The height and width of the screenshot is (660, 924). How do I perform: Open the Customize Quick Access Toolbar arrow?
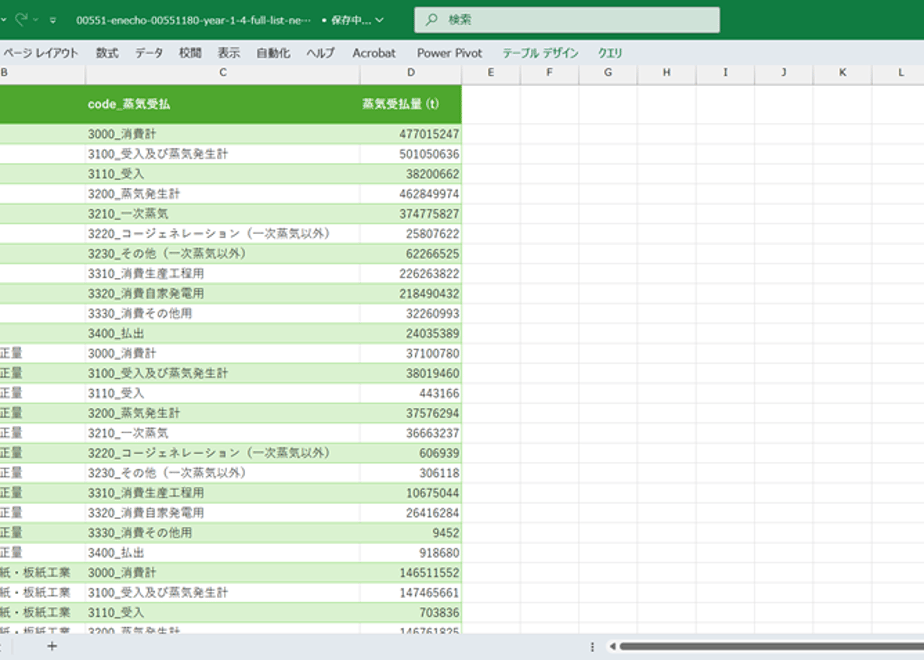click(x=52, y=20)
